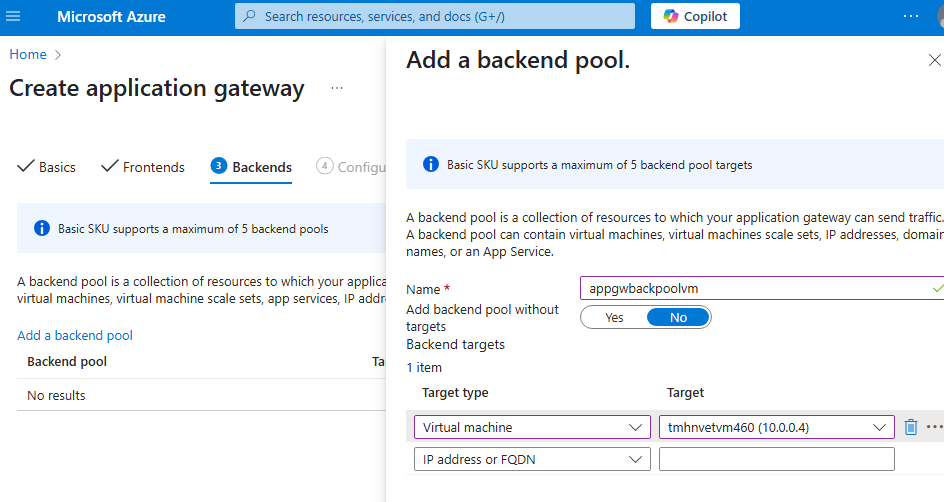The image size is (944, 502).
Task: Click the backend pool Name input field
Action: tap(754, 288)
